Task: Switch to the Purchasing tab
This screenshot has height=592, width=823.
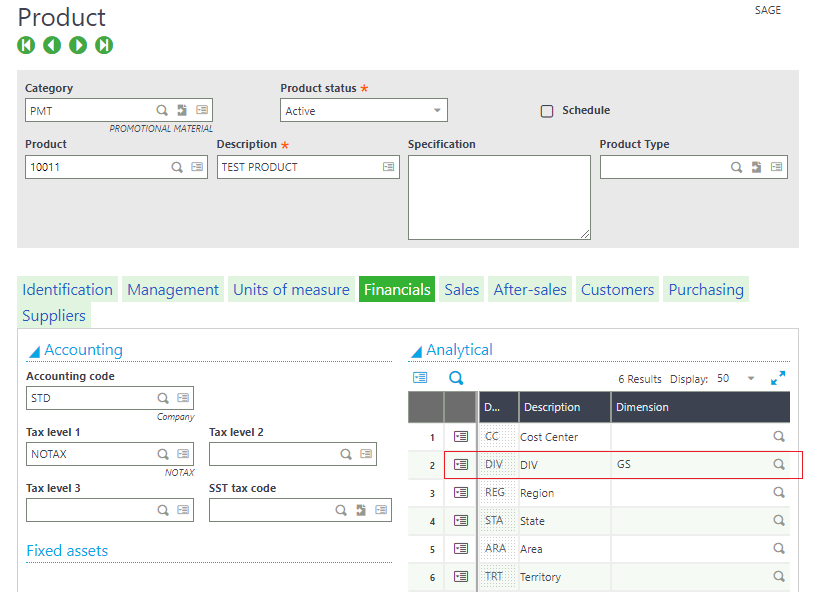Action: [x=705, y=289]
